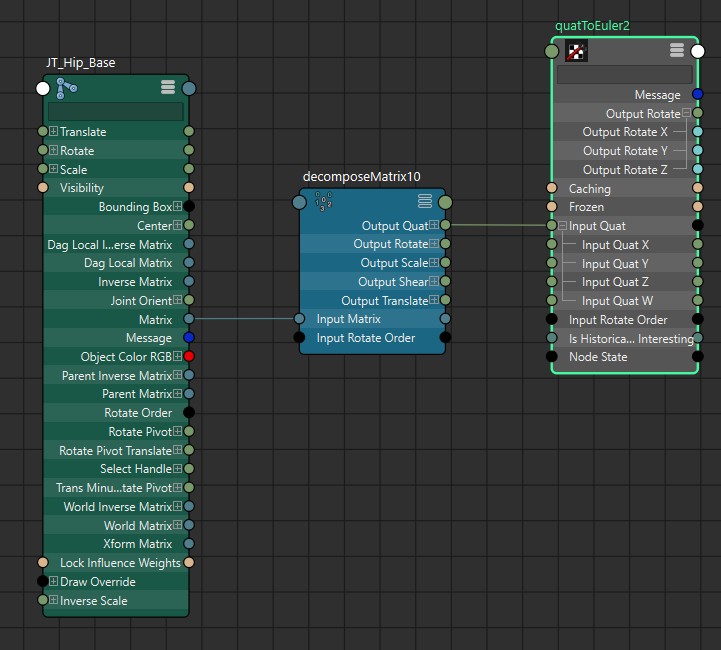
Task: Expand the Translate attribute on JT_Hip_Base
Action: click(x=53, y=131)
